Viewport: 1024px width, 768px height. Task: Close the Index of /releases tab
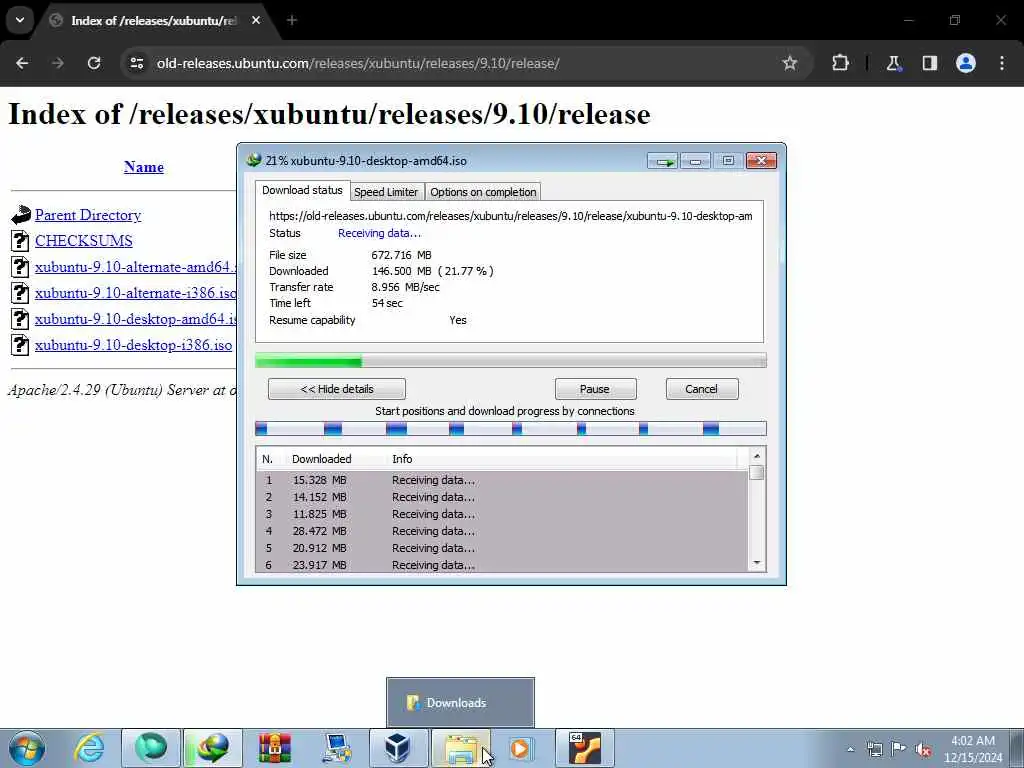(256, 20)
